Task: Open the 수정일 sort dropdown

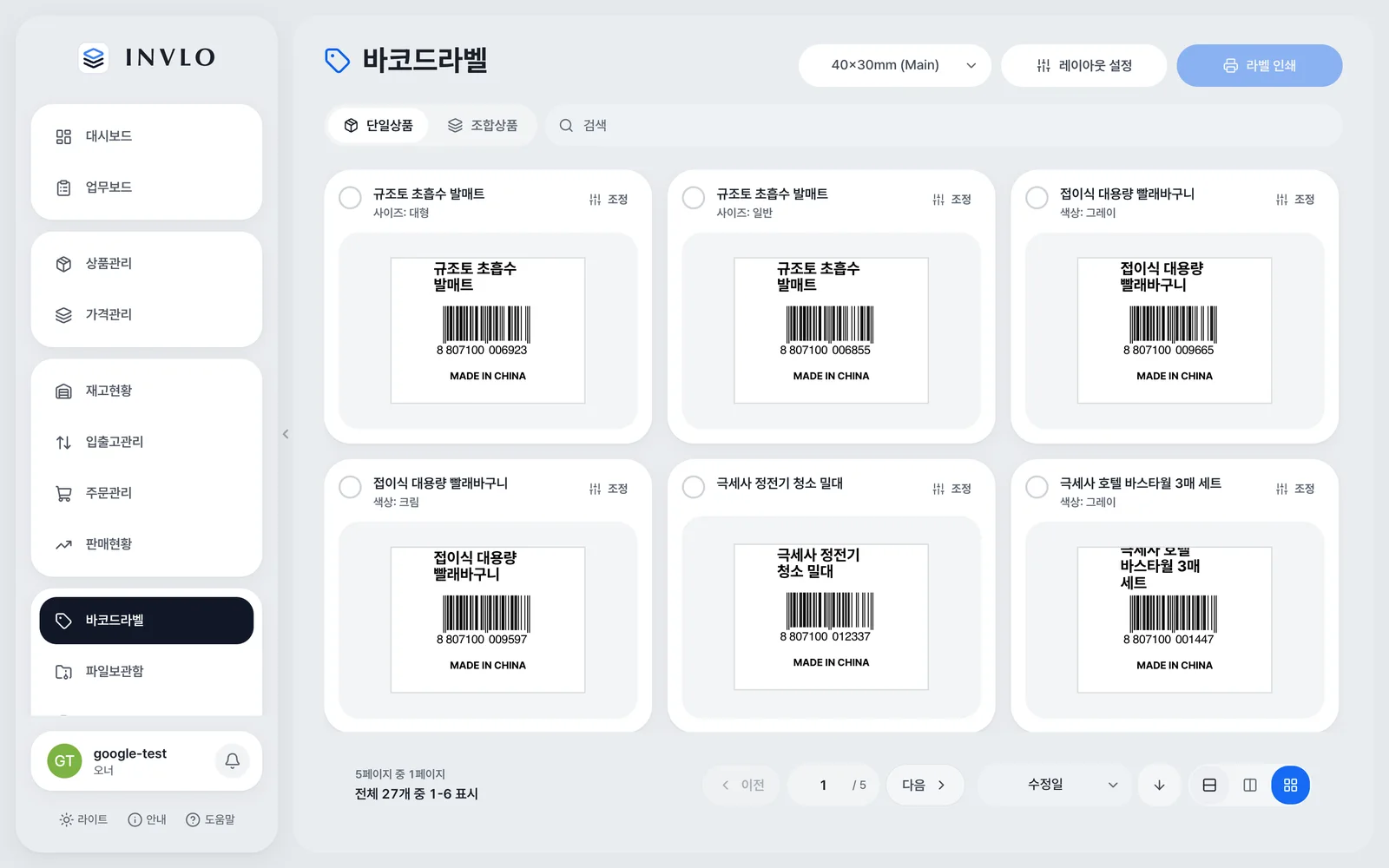Action: click(1056, 785)
